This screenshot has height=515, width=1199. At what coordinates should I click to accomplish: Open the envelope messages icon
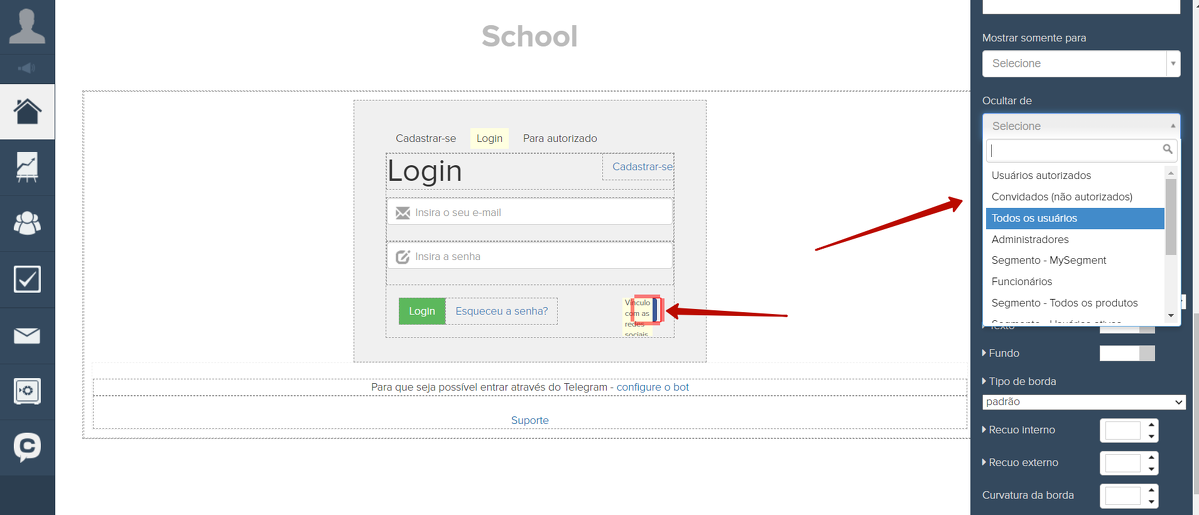pyautogui.click(x=27, y=335)
